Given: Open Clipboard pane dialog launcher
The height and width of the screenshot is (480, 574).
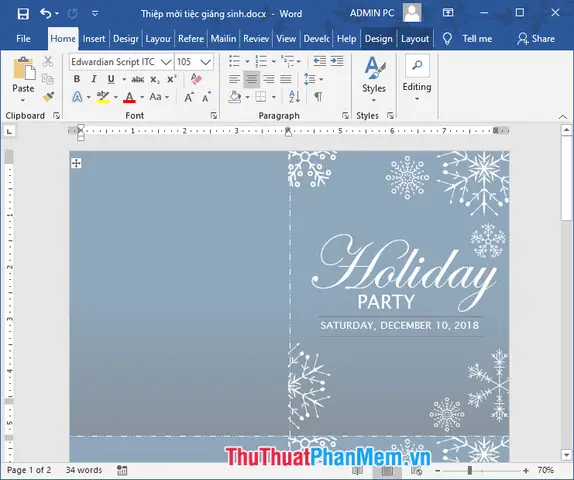Looking at the screenshot, I should (56, 116).
